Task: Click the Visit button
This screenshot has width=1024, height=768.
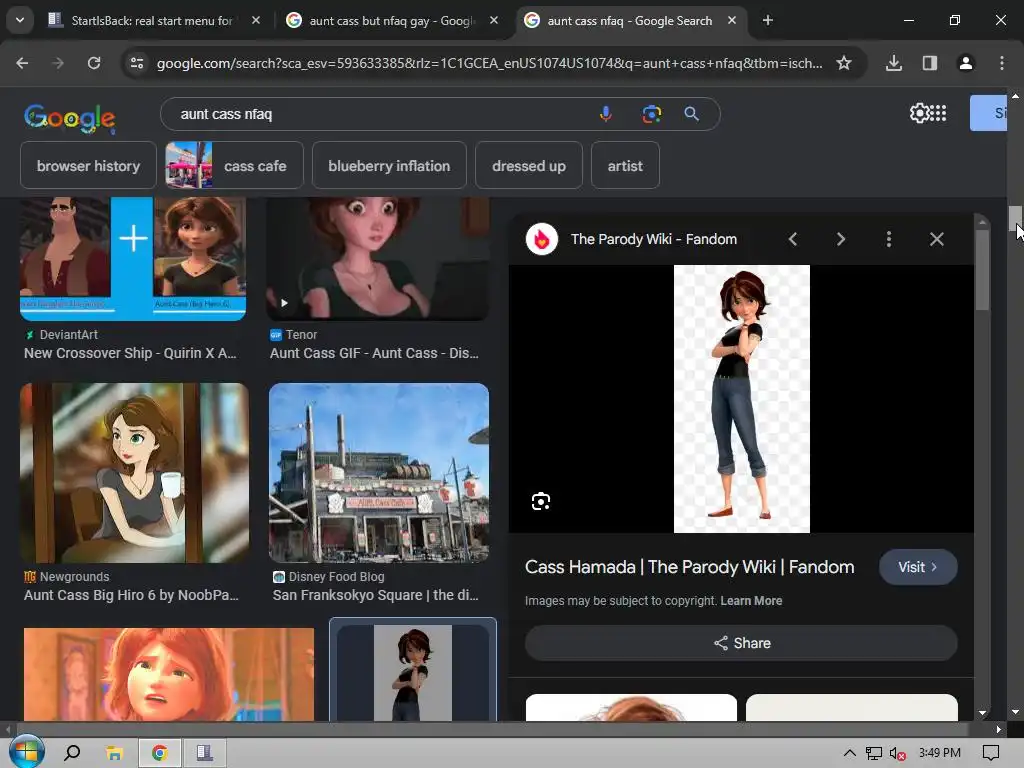Action: [x=918, y=567]
